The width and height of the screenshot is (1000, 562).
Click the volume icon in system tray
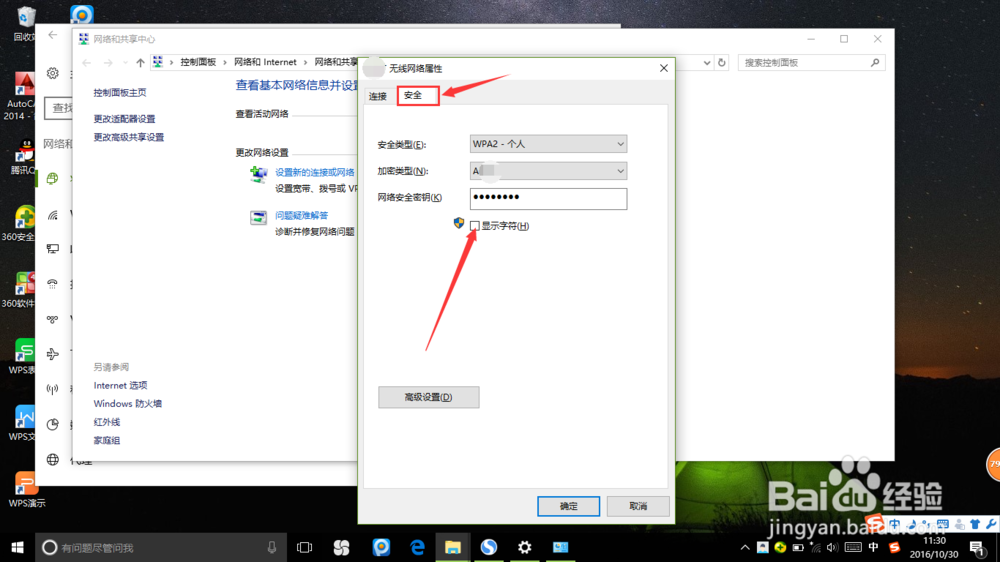[x=832, y=547]
